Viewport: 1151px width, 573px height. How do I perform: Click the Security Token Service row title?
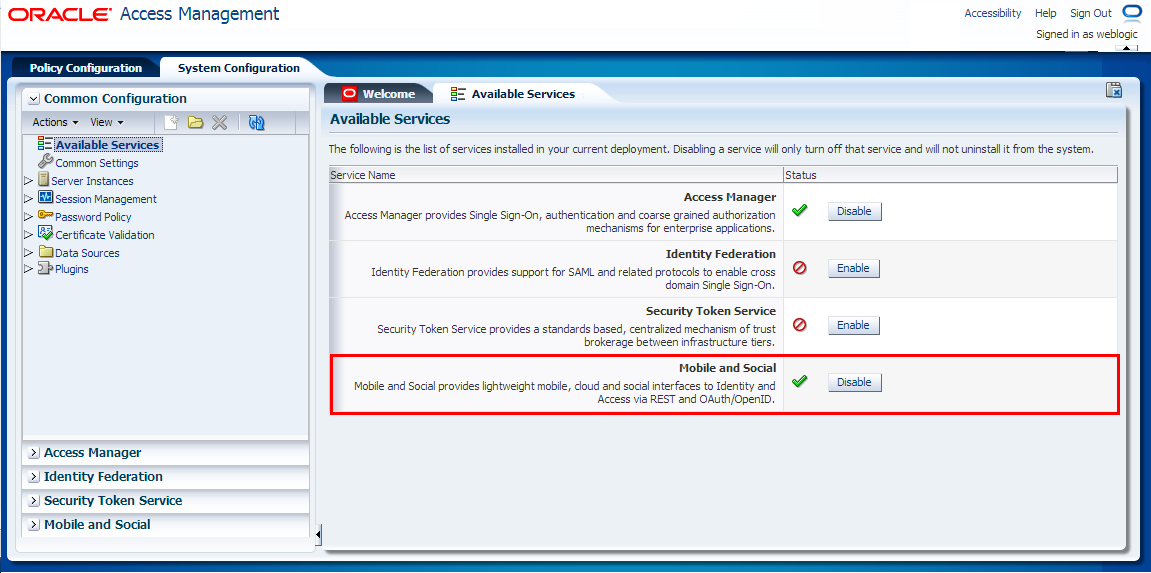[x=711, y=311]
